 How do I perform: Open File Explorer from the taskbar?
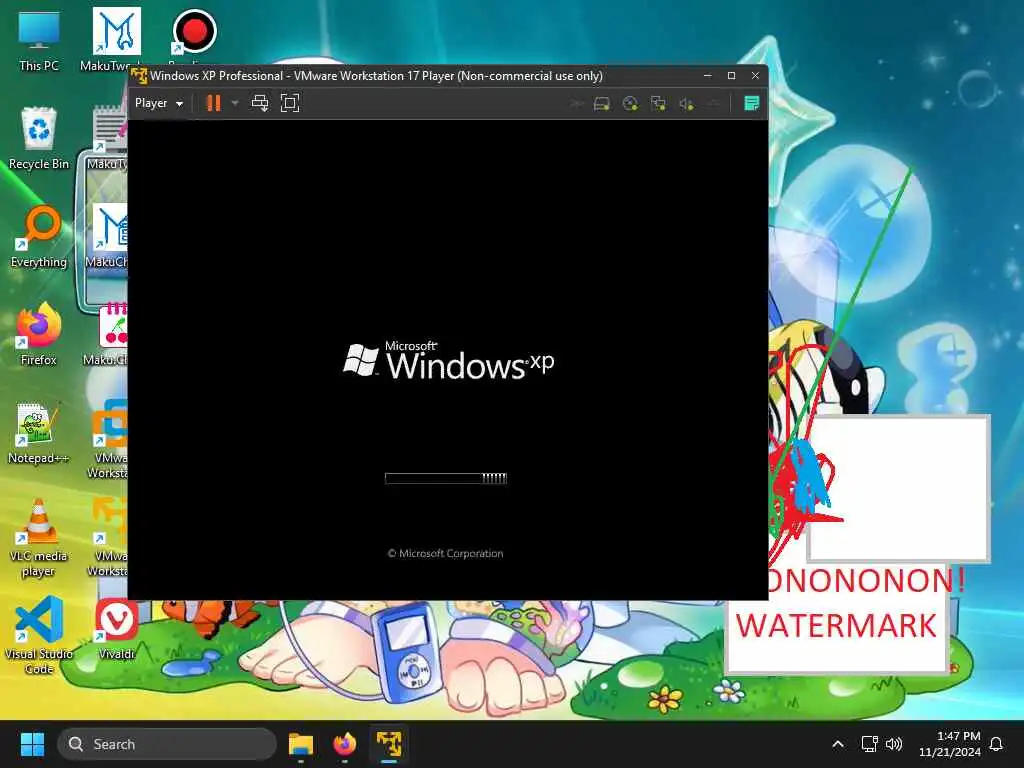click(301, 744)
